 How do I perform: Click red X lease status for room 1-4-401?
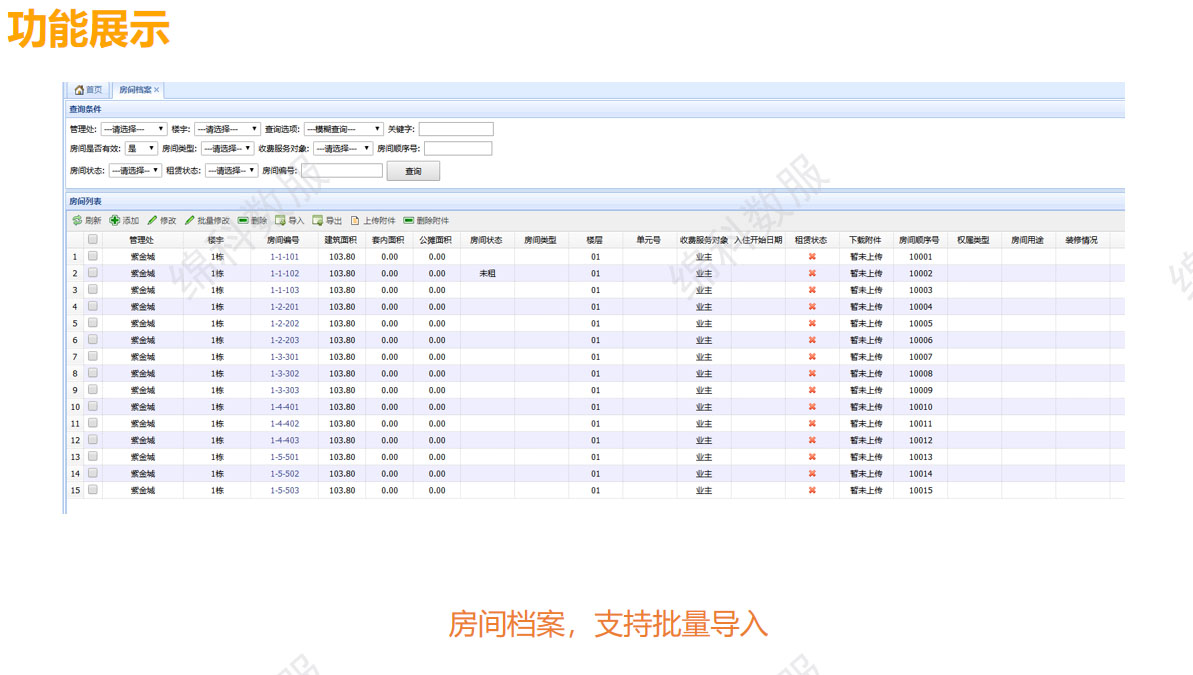812,407
